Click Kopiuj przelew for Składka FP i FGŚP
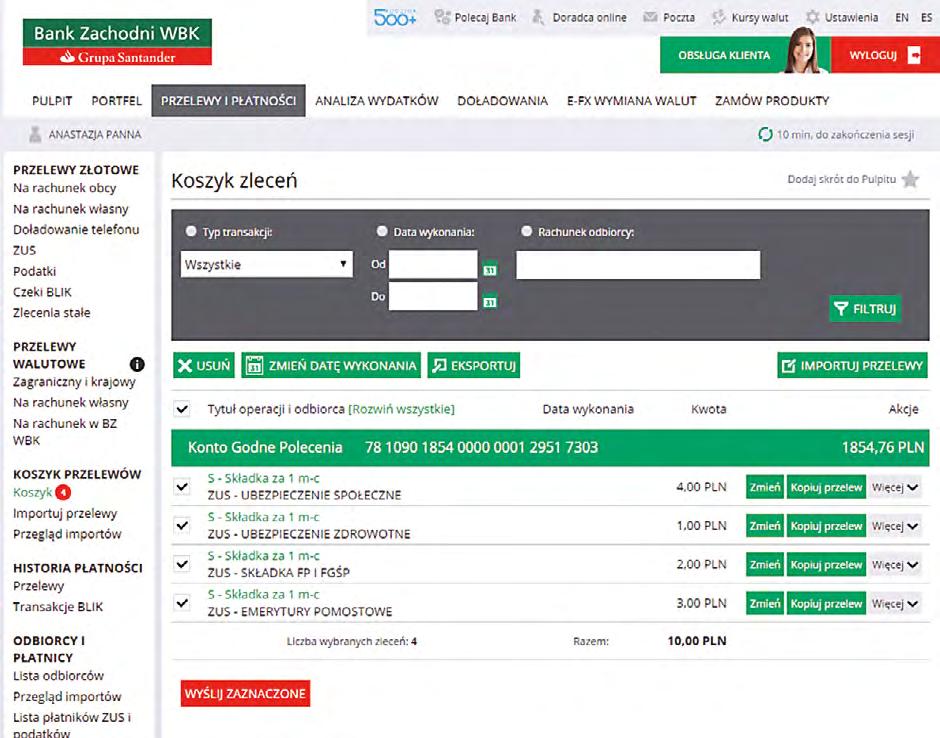The width and height of the screenshot is (940, 738). 826,565
